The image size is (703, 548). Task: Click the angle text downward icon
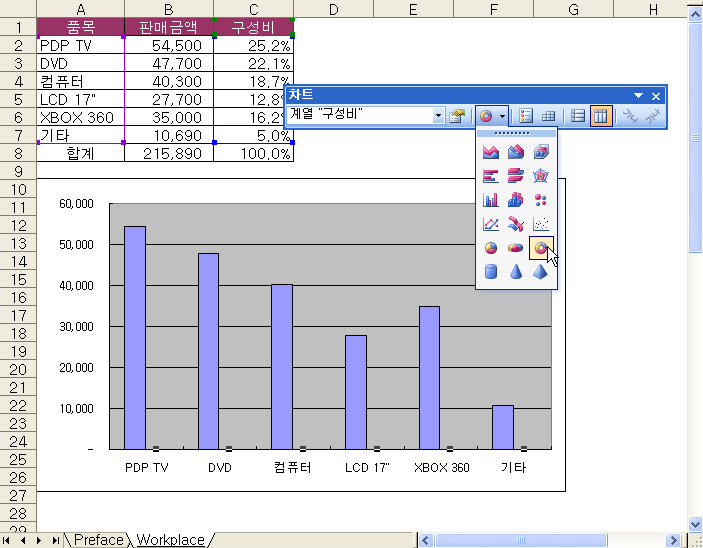click(x=630, y=116)
